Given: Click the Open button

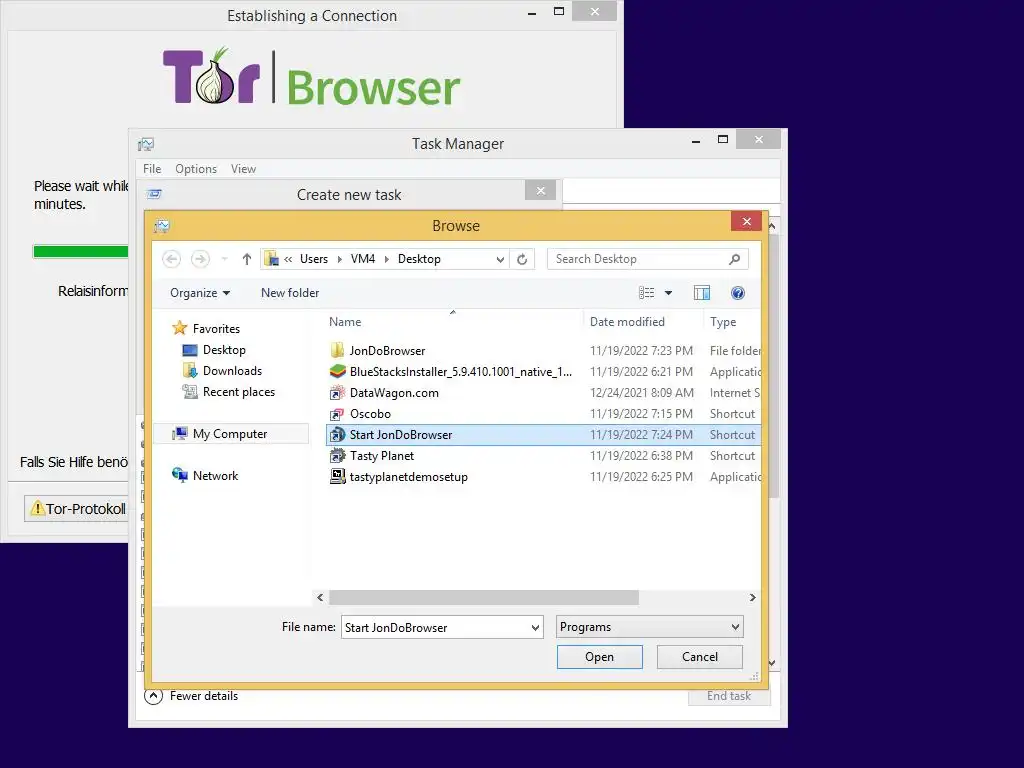Looking at the screenshot, I should 600,657.
